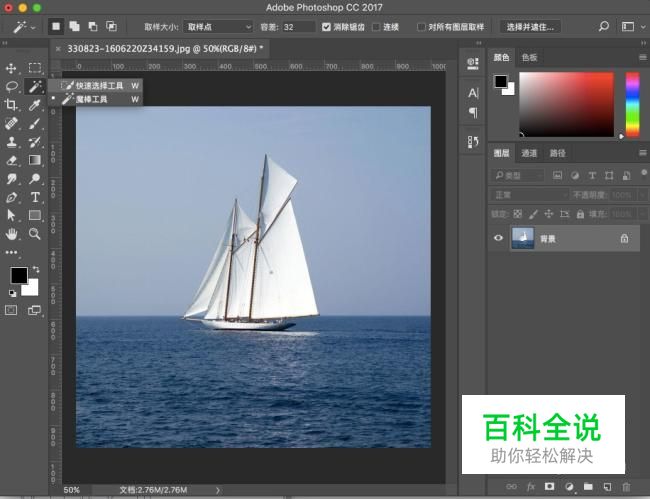Select the Rectangular Marquee tool
The height and width of the screenshot is (499, 650).
point(35,68)
